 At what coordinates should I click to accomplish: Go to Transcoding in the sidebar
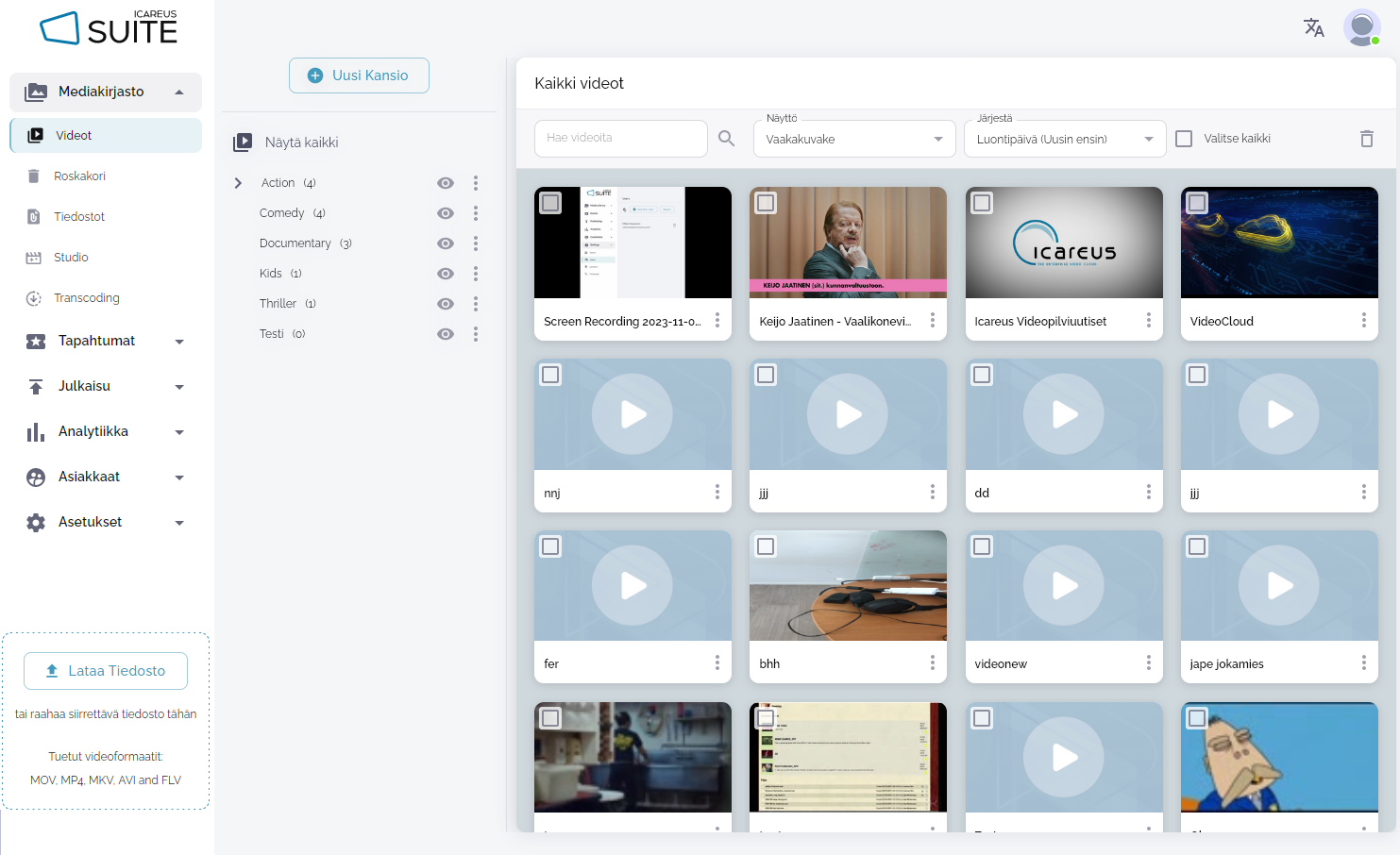pos(86,298)
